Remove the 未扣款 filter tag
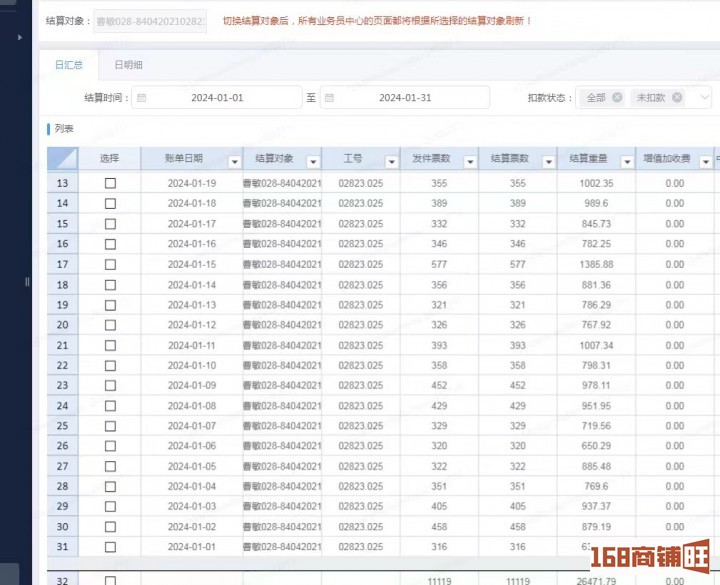Screen dimensions: 720x585 (677, 98)
